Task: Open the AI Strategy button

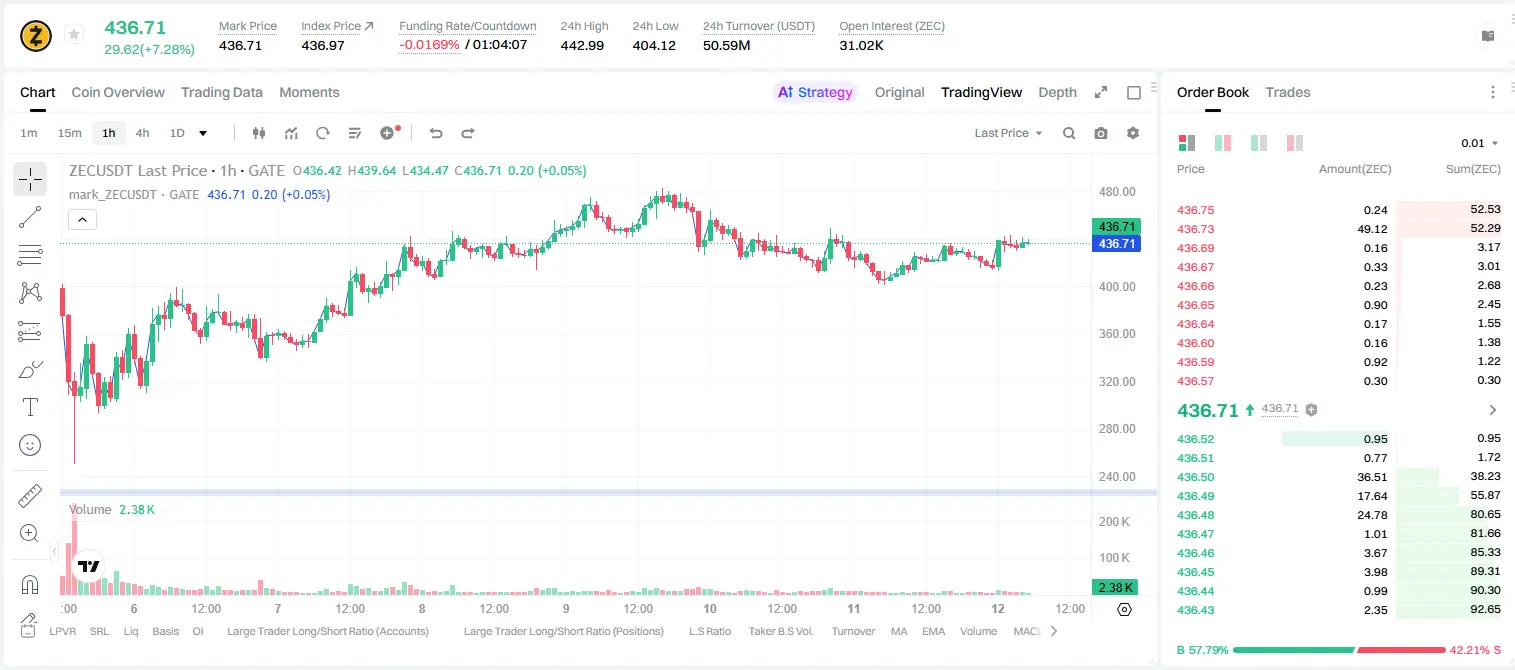Action: tap(815, 92)
